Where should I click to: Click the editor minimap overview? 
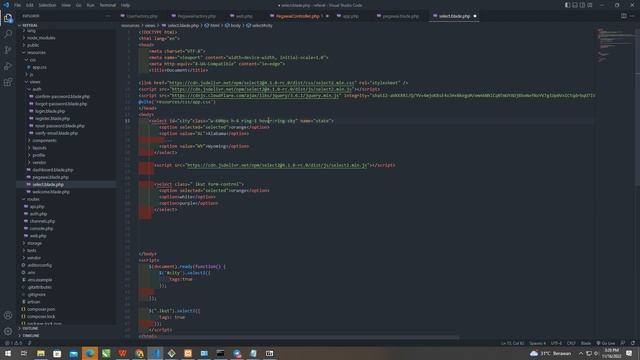(616, 45)
